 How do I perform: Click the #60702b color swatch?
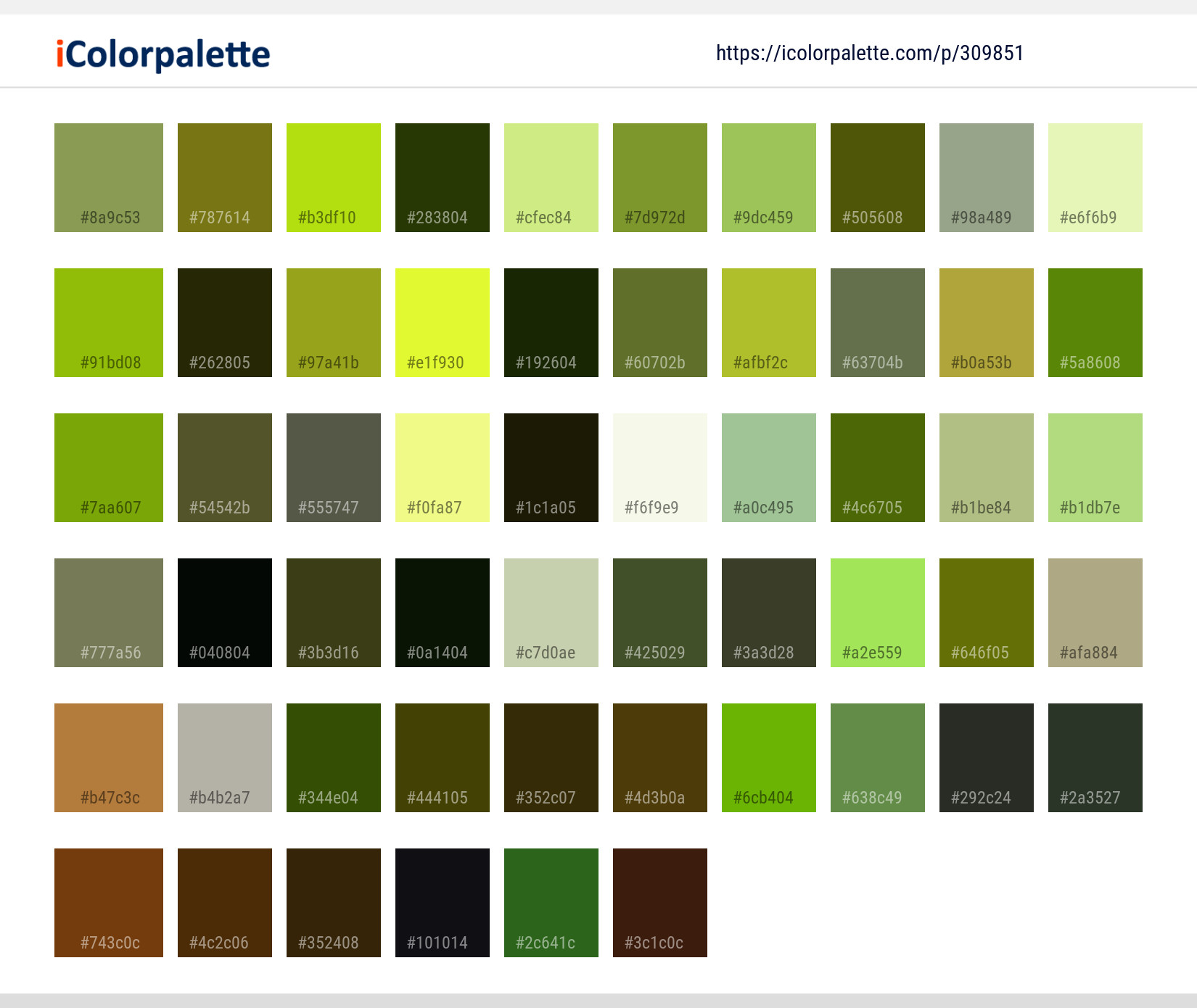point(660,323)
